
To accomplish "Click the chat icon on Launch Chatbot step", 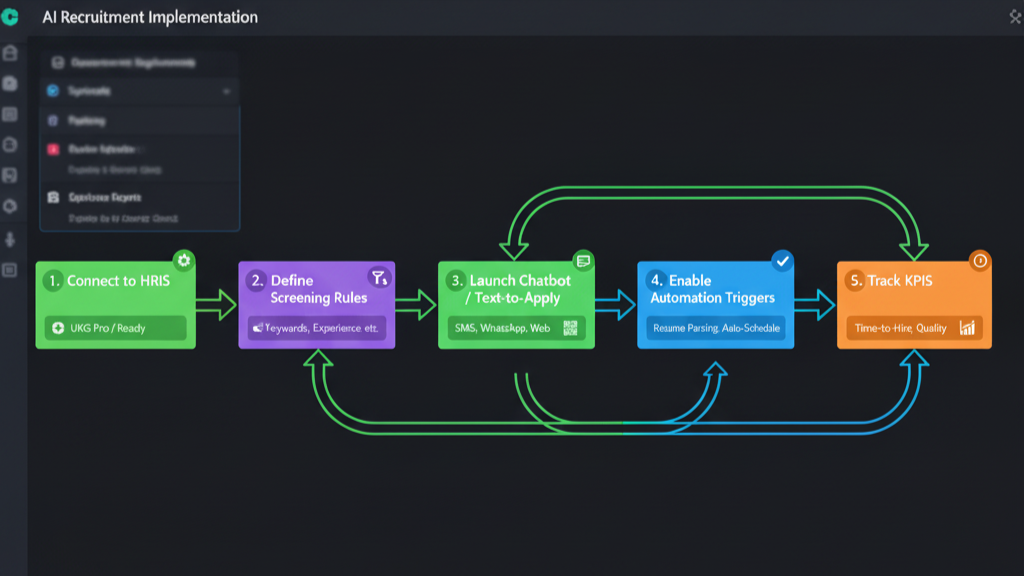I will (x=583, y=260).
